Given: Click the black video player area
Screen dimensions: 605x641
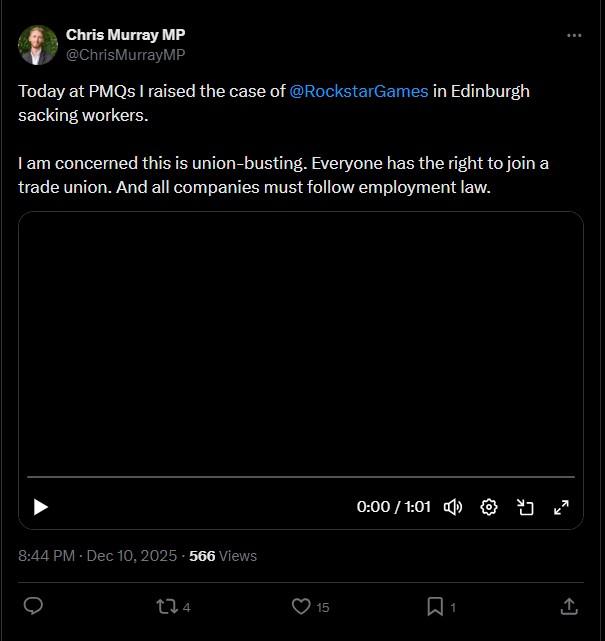Looking at the screenshot, I should point(300,340).
